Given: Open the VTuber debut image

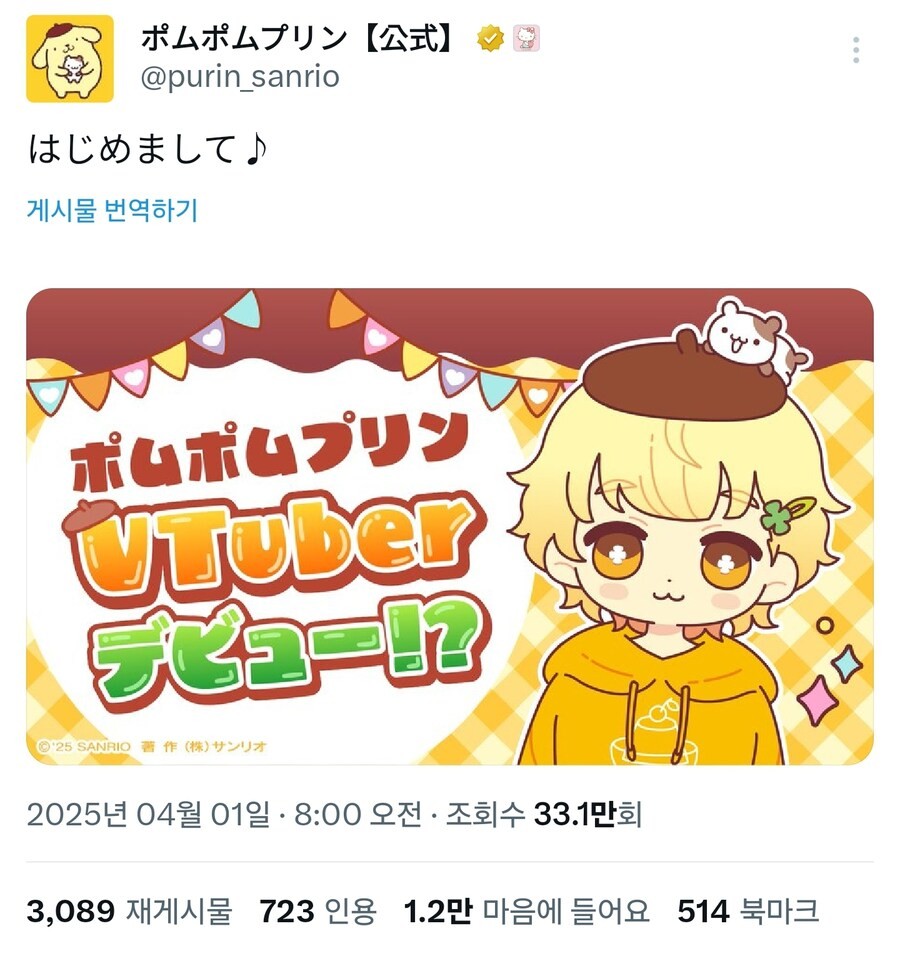Looking at the screenshot, I should 449,526.
